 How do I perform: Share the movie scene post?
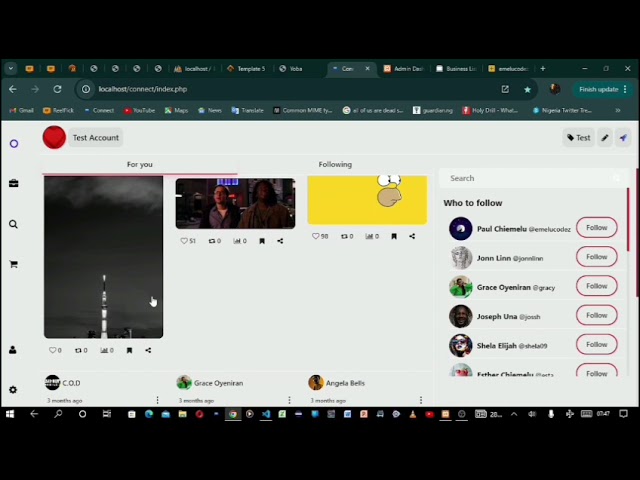pos(280,241)
